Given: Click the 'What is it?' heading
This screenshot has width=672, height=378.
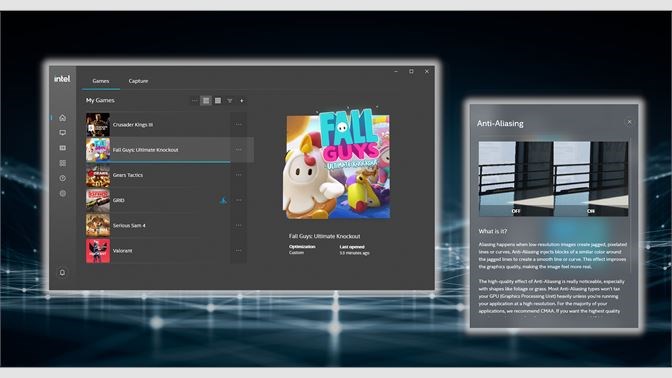Looking at the screenshot, I should 492,231.
